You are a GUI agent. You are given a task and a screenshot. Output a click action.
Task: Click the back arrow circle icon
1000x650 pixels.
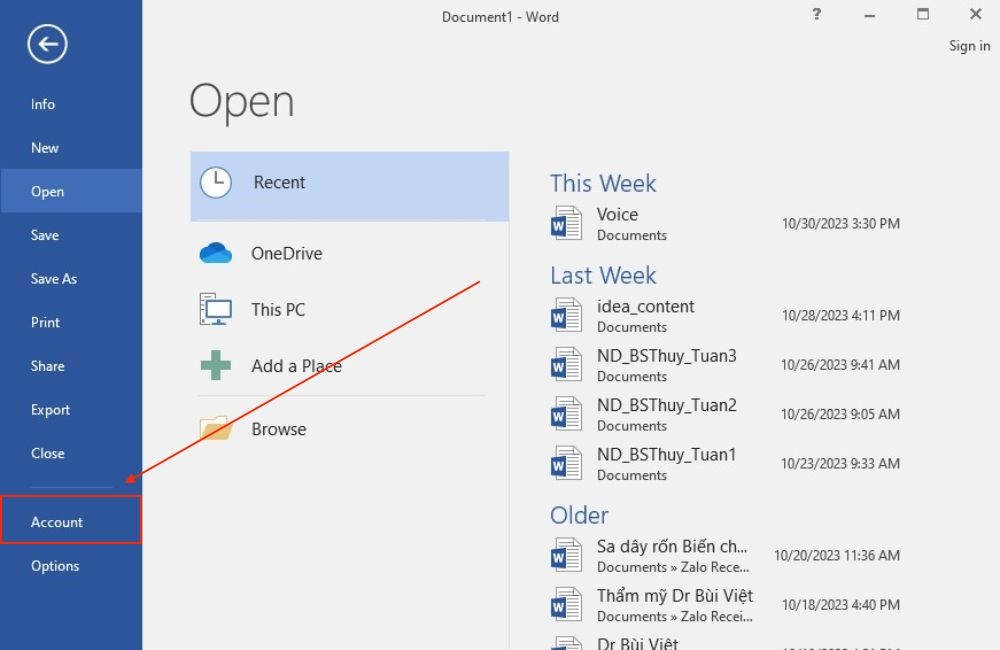47,44
